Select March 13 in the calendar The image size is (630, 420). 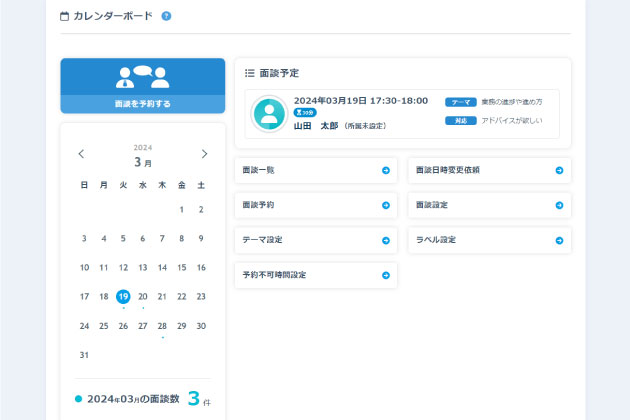[x=143, y=268]
